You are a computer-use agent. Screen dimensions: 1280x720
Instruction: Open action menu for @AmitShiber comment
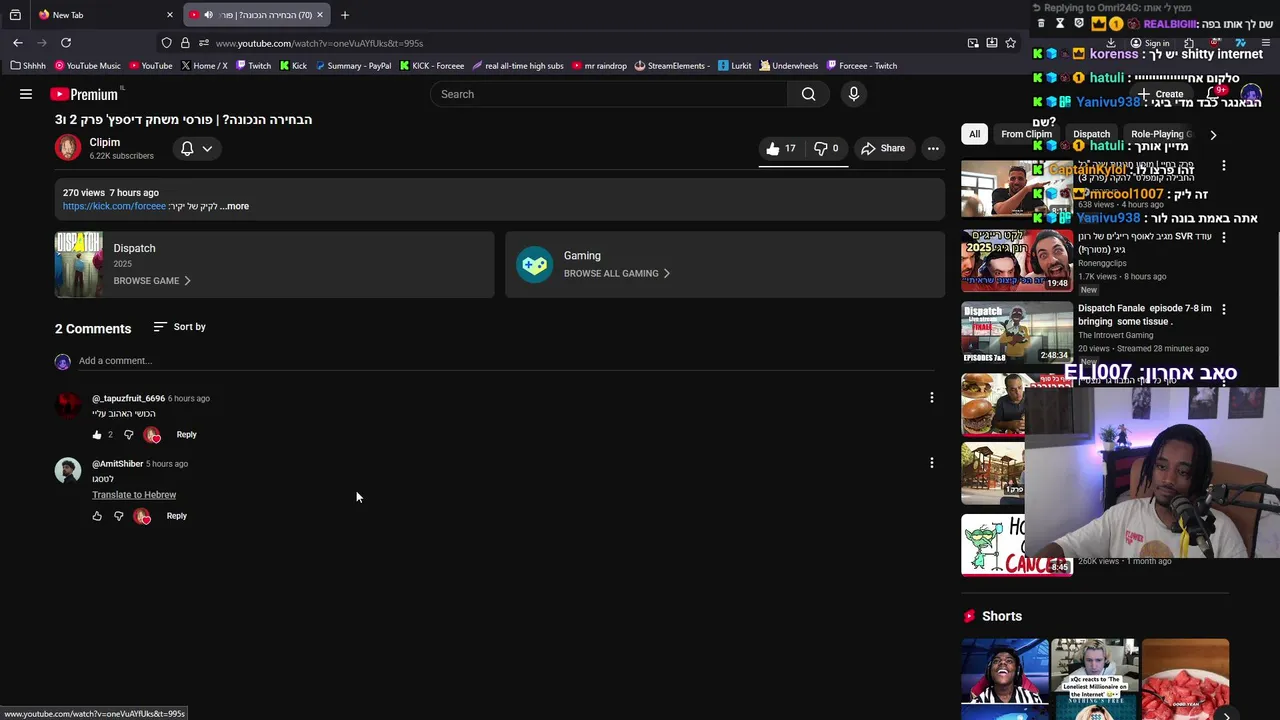coord(932,463)
